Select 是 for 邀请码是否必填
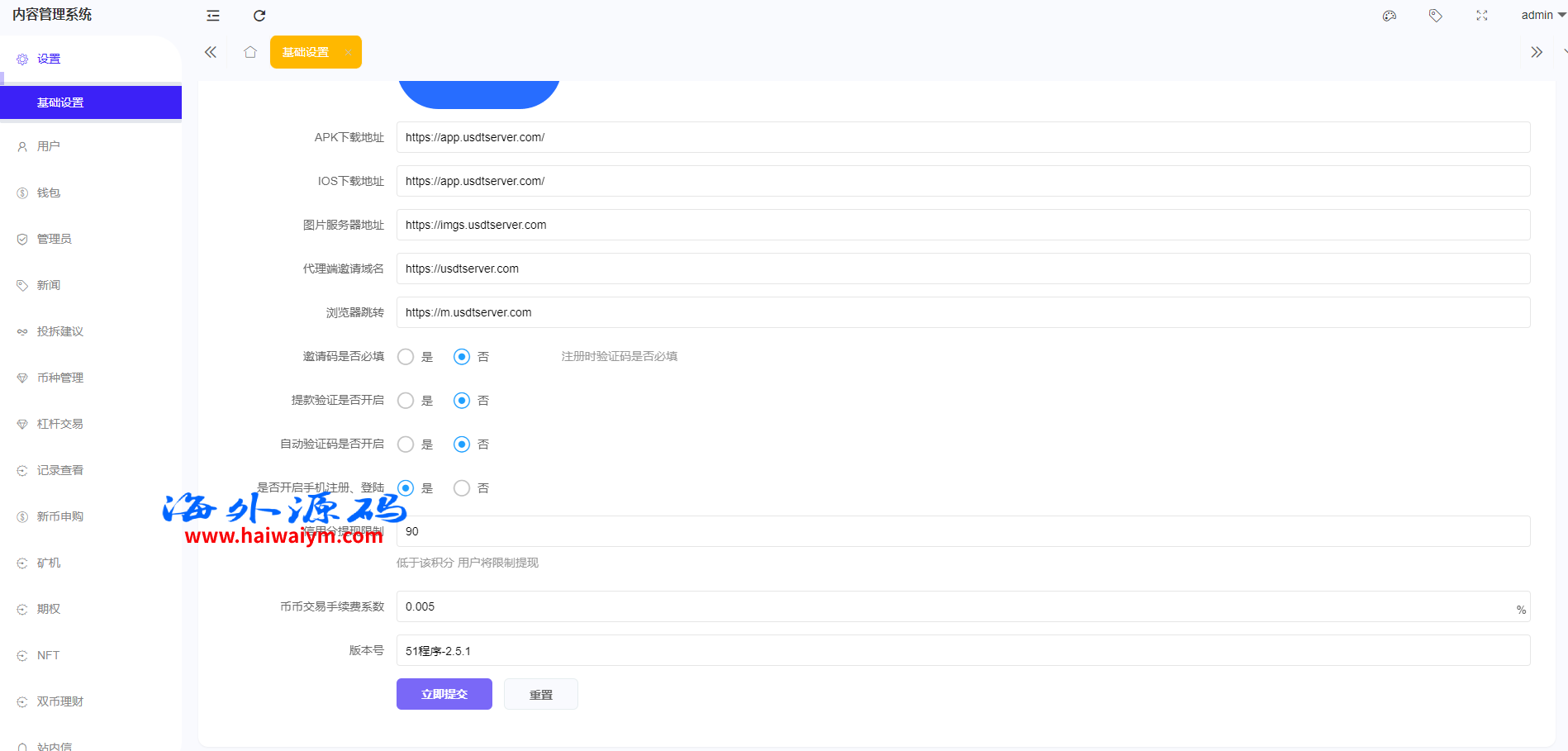Viewport: 1568px width, 751px height. (406, 357)
